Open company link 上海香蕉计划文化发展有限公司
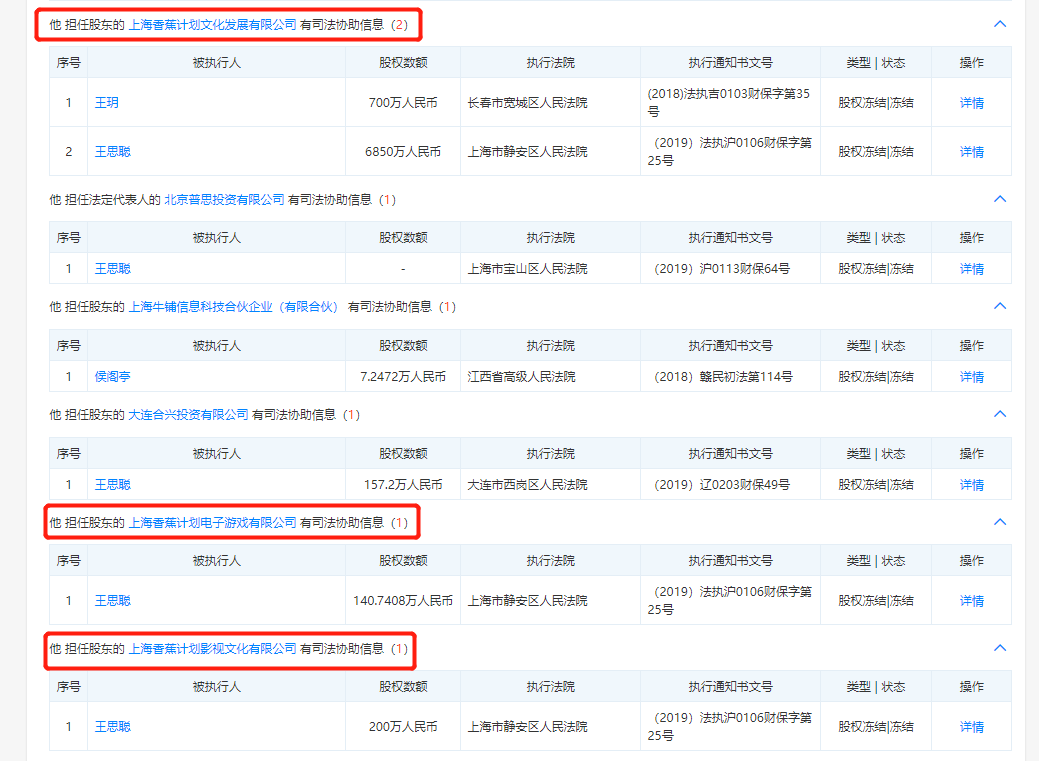This screenshot has width=1039, height=761. coord(212,24)
